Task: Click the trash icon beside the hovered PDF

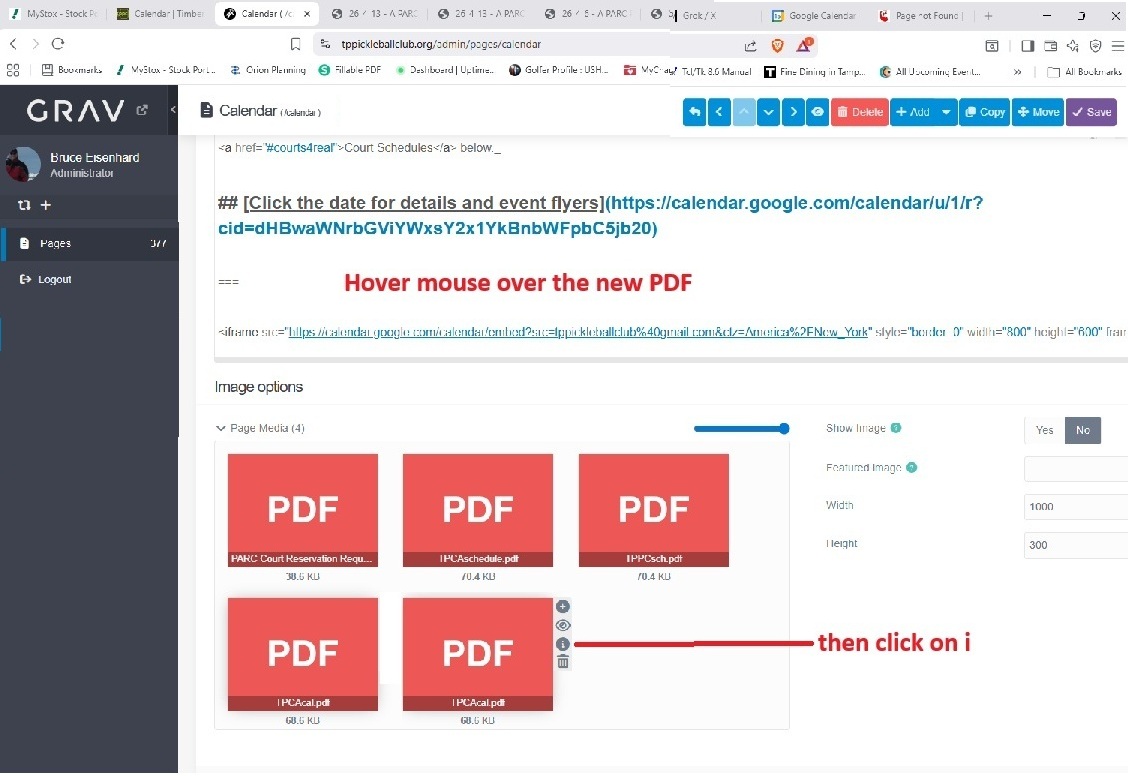Action: pos(563,663)
